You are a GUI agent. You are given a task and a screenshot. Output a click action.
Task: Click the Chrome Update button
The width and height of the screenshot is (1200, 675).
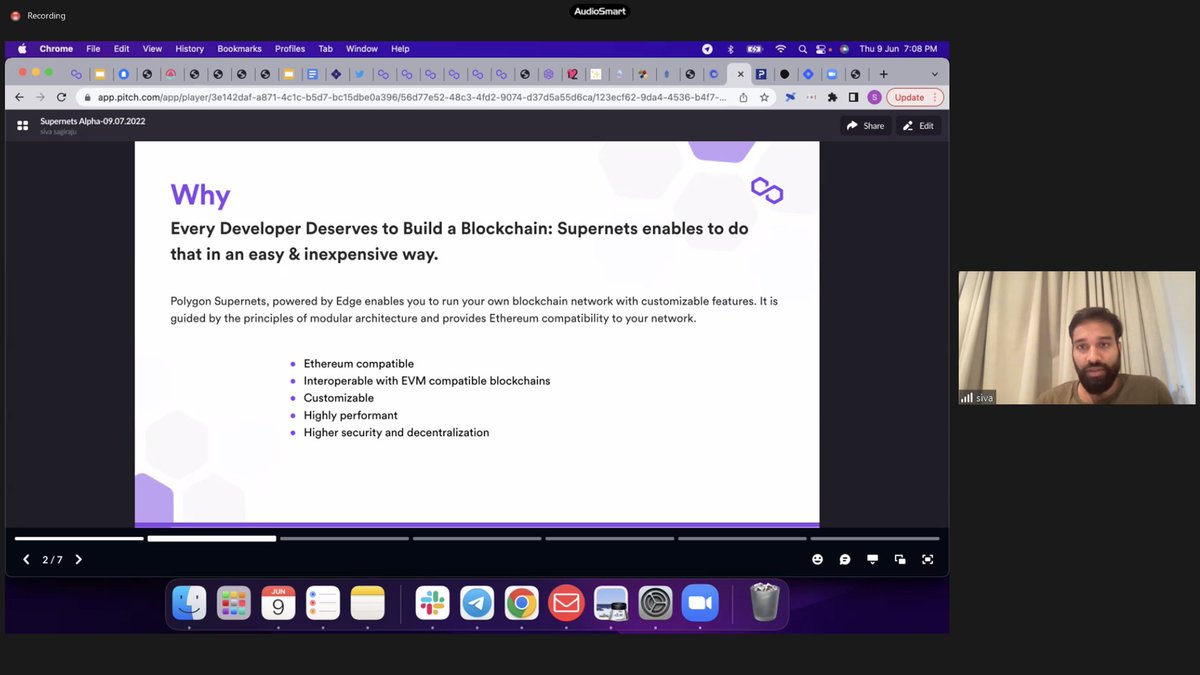[909, 97]
